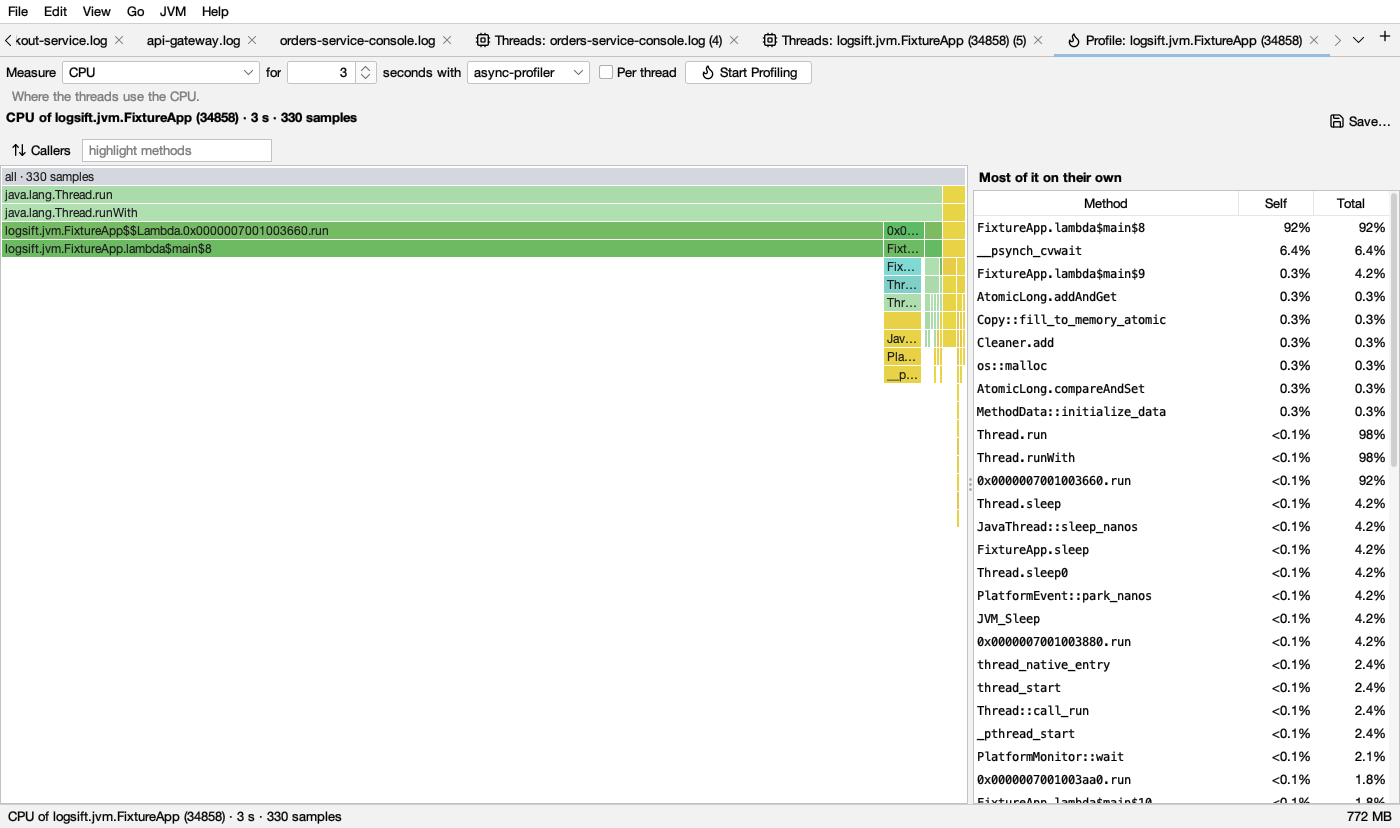Screen dimensions: 1400x828
Task: Select the AtomicLong.addAndGet table row
Action: point(1181,297)
